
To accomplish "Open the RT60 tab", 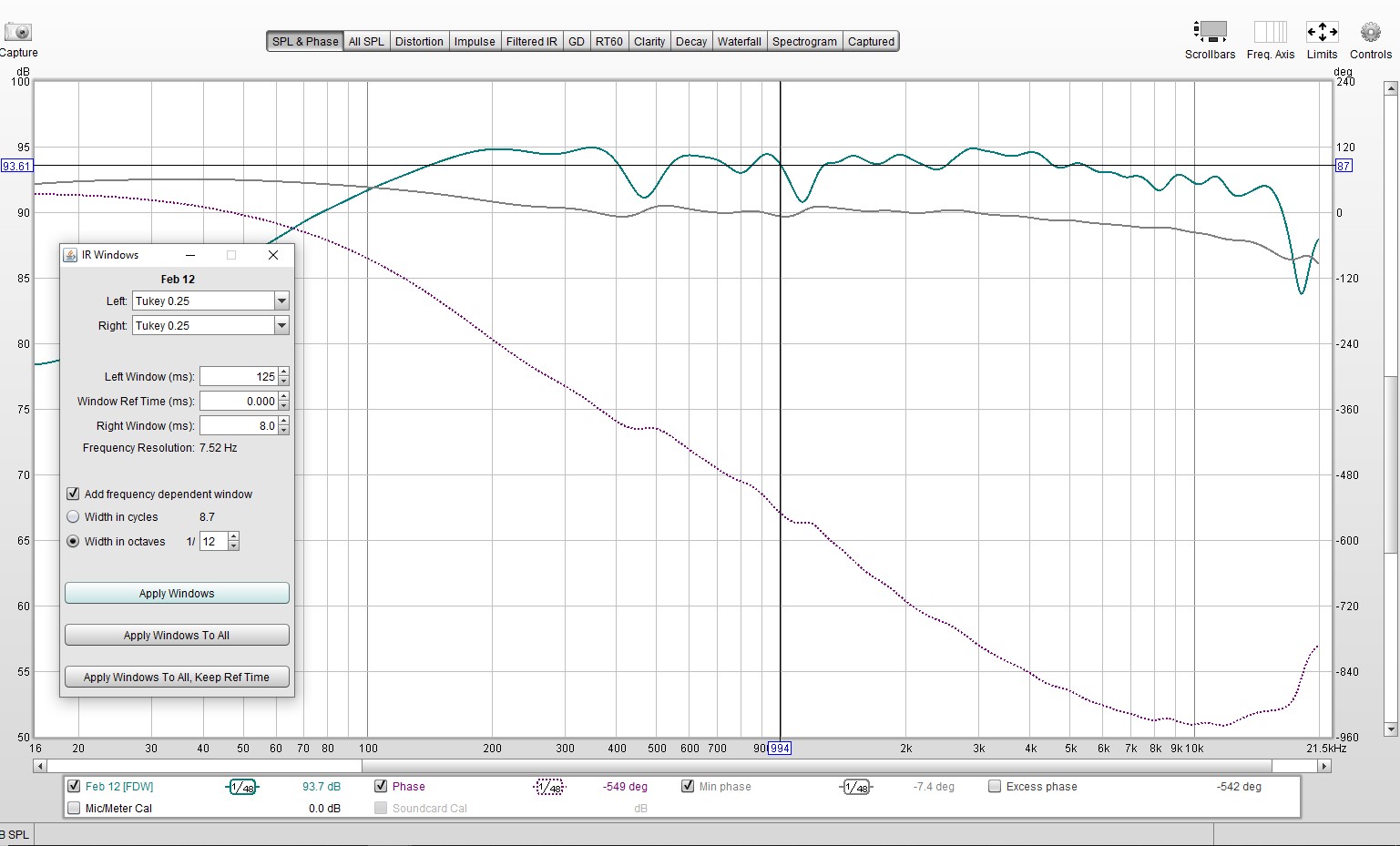I will [x=609, y=41].
